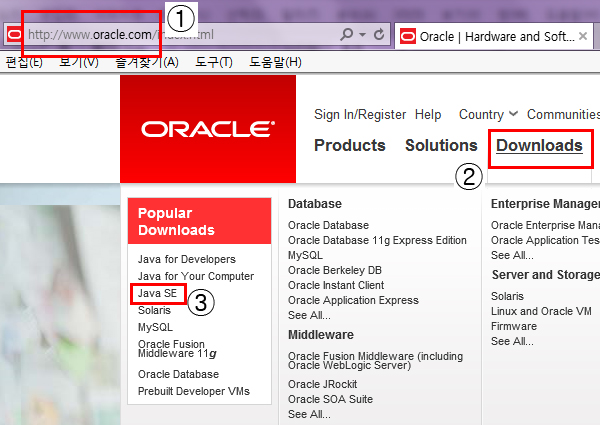Click Oracle Instant Client link
Viewport: 600px width, 425px height.
[x=336, y=285]
